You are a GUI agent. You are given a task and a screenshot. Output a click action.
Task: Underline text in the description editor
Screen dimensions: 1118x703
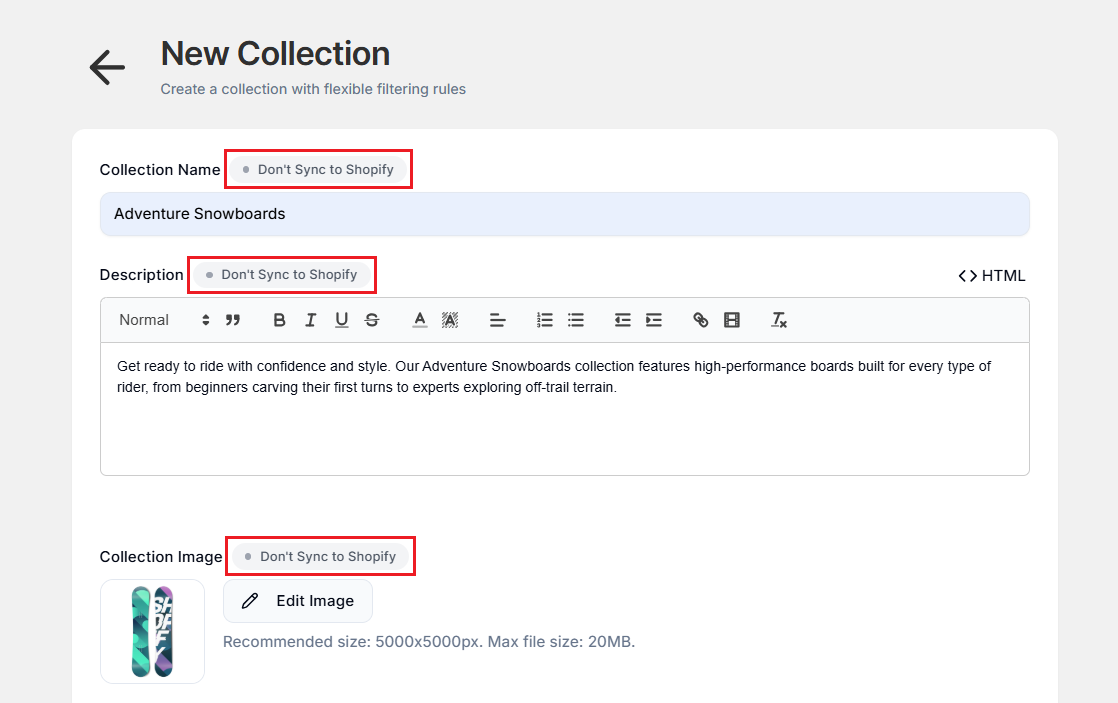(x=341, y=320)
